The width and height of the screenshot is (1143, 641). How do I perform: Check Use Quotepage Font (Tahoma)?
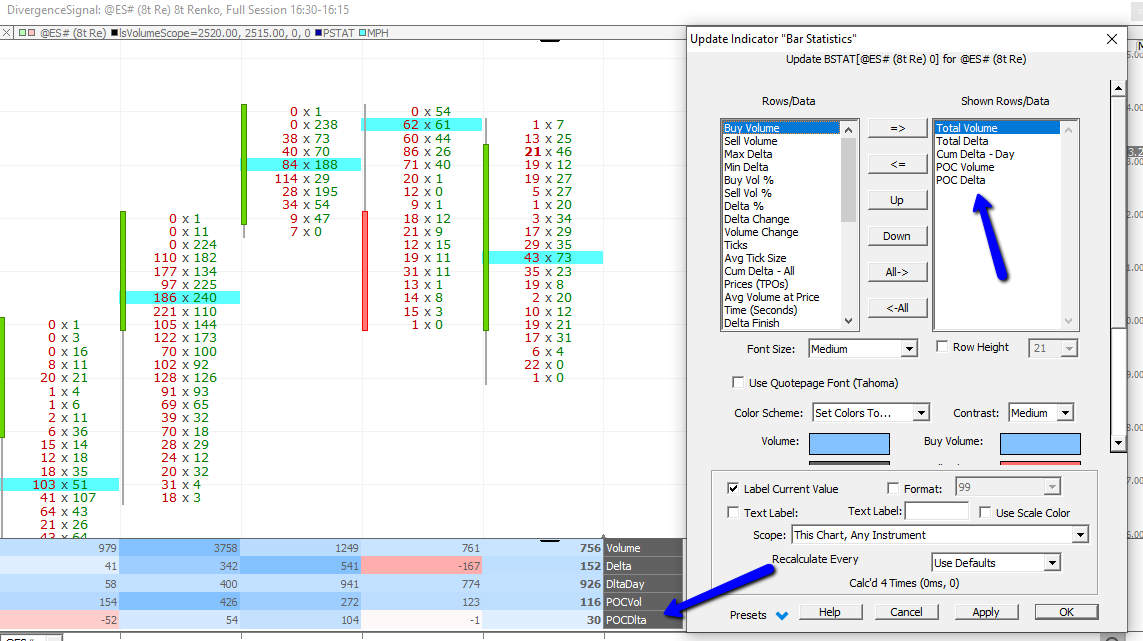[738, 382]
